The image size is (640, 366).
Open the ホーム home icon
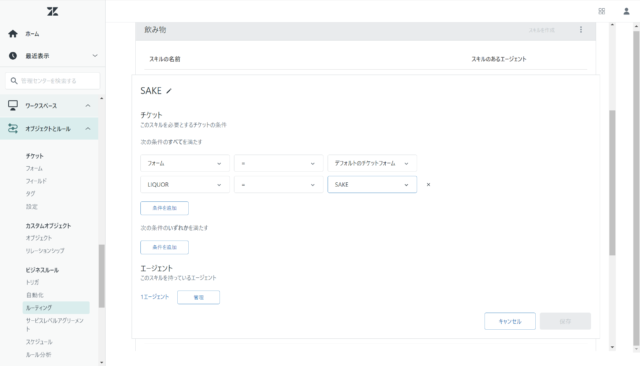click(x=13, y=34)
